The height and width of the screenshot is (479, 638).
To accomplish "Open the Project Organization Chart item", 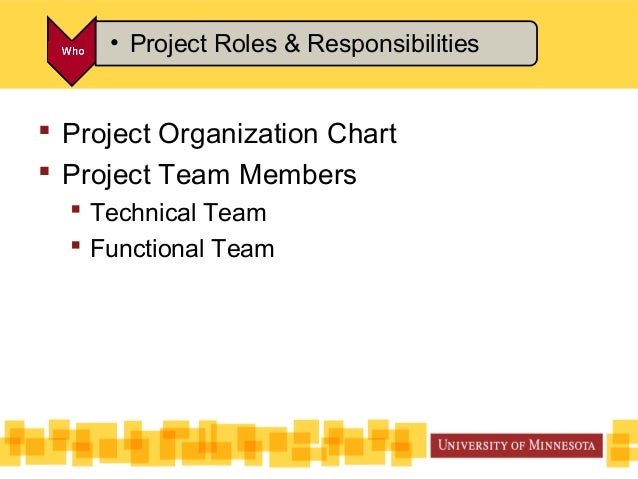I will tap(229, 133).
